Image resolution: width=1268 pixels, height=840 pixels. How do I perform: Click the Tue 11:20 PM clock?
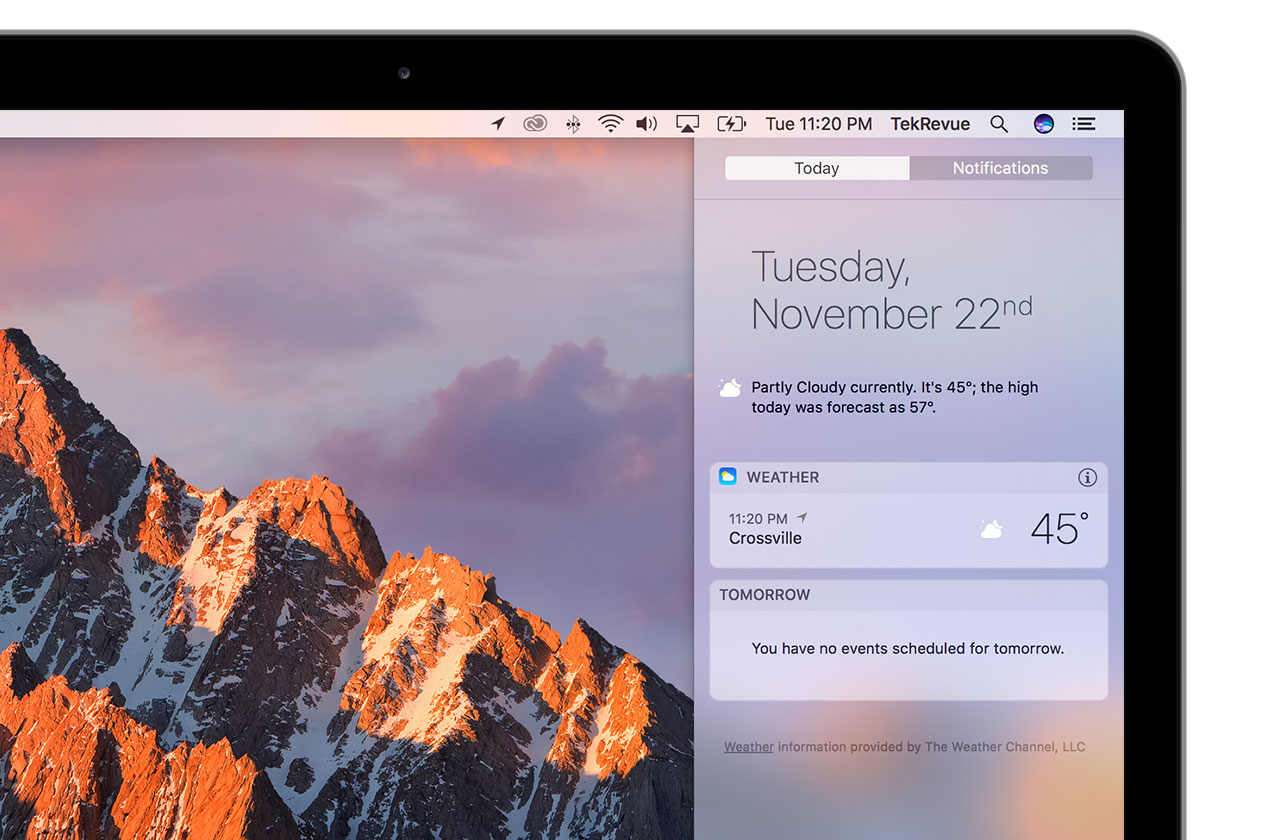coord(818,124)
